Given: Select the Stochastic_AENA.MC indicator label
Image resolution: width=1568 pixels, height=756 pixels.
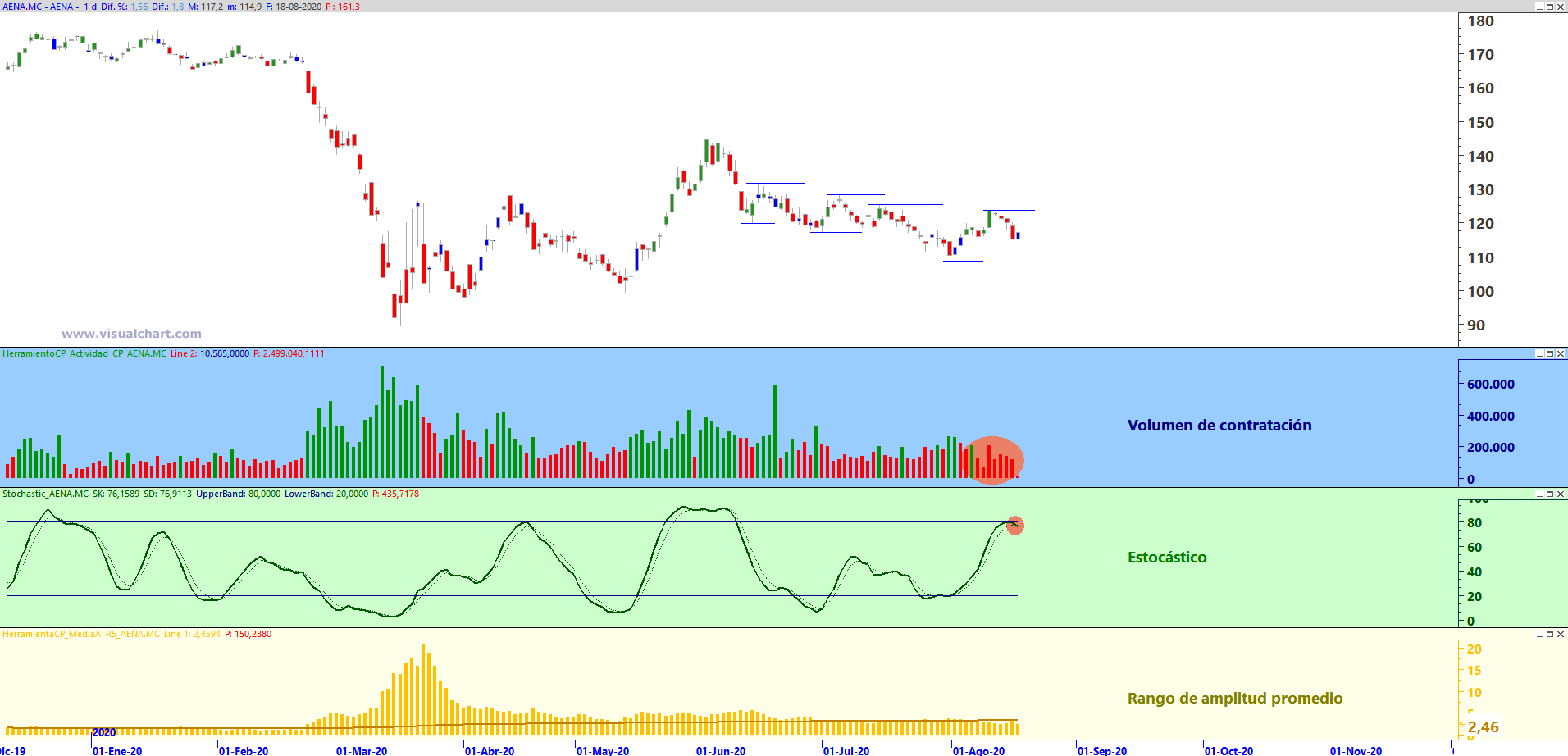Looking at the screenshot, I should point(45,494).
